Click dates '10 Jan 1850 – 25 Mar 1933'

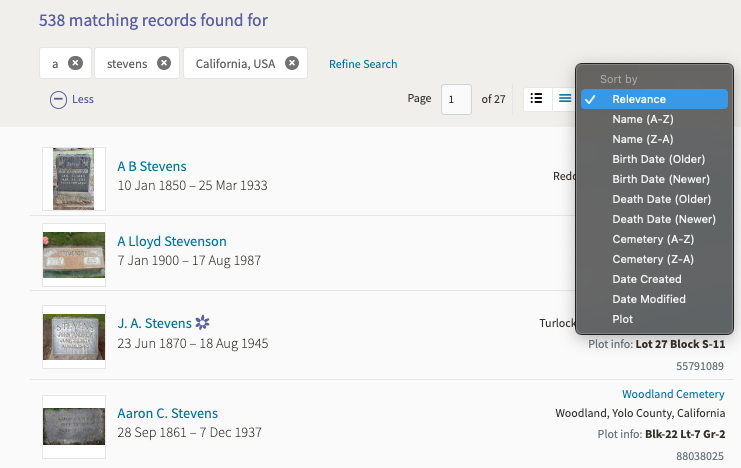pos(192,185)
